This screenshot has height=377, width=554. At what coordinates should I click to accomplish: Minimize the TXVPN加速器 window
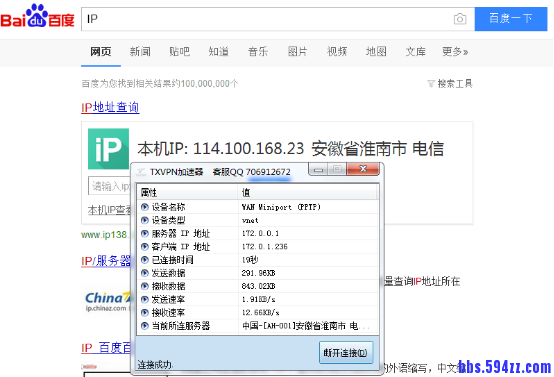click(318, 169)
